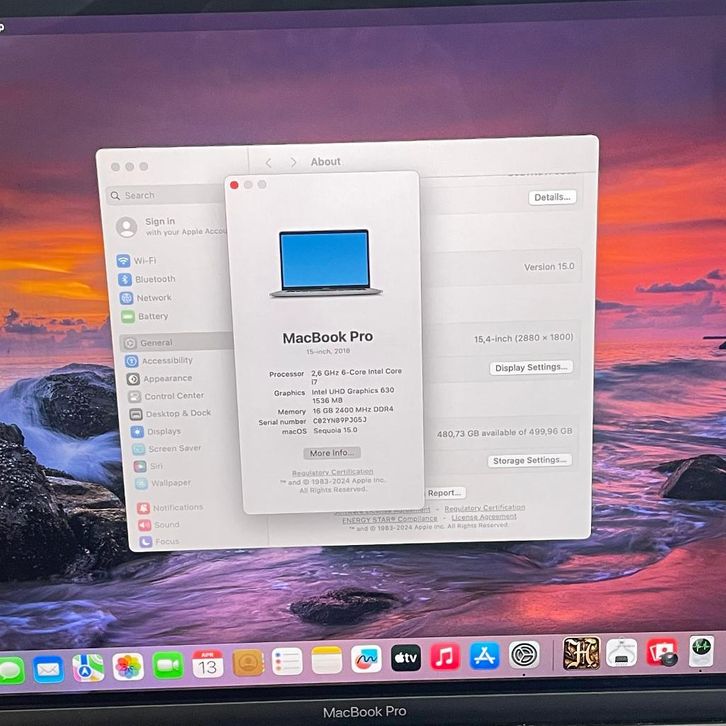Switch to Appearance settings pane

tap(166, 379)
